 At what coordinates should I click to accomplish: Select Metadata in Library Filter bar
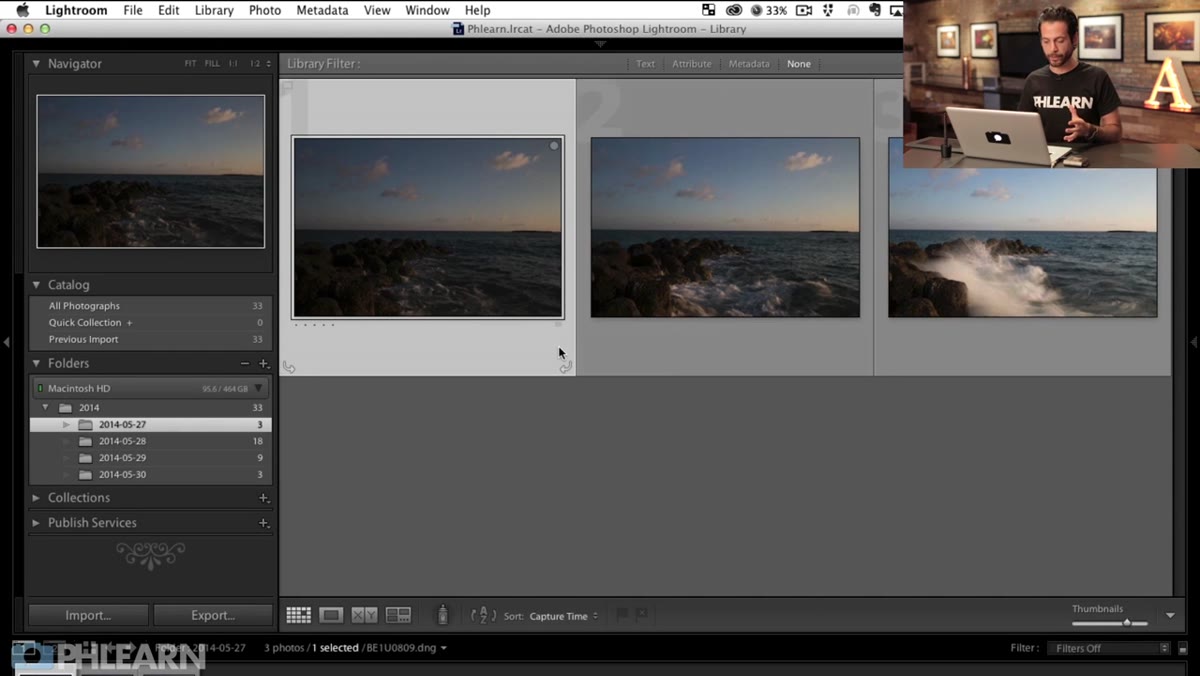click(749, 64)
